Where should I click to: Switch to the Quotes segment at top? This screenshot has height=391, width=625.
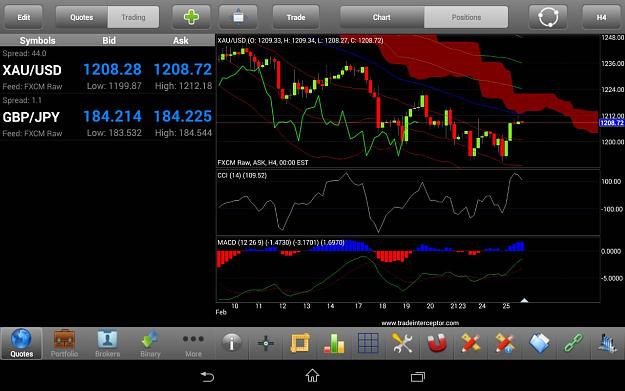[x=82, y=17]
